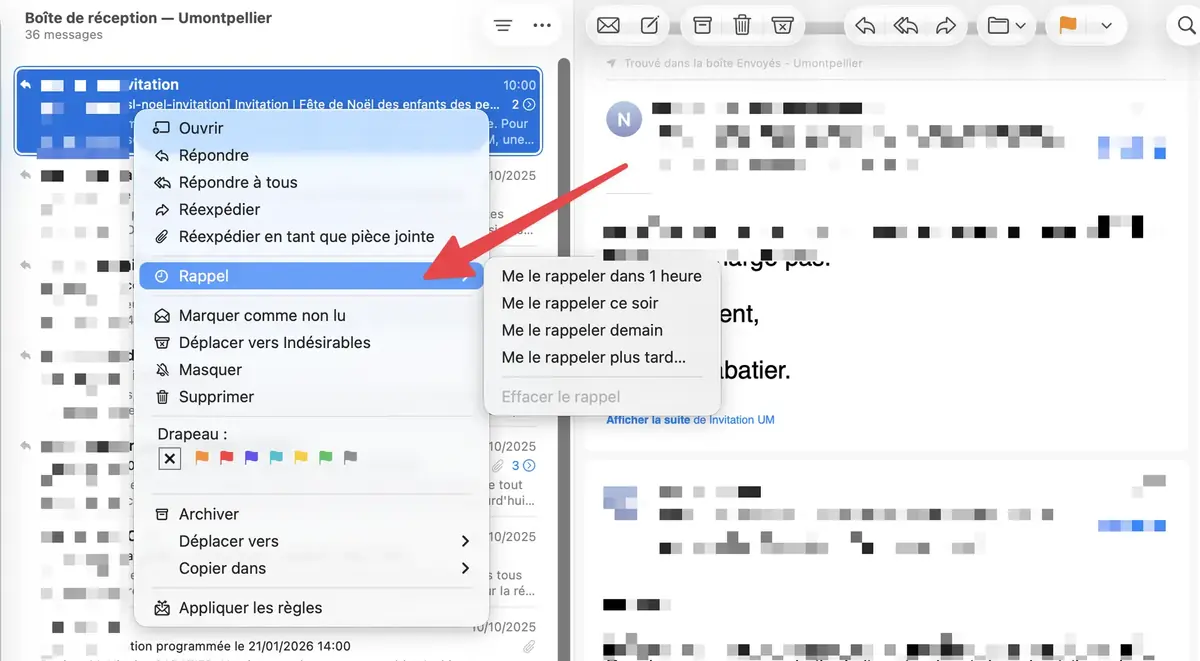Pick the green flag color swatch
This screenshot has width=1200, height=661.
324,457
